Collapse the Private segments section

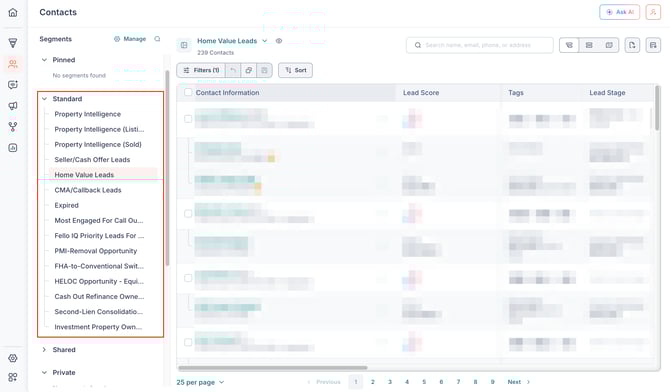44,372
